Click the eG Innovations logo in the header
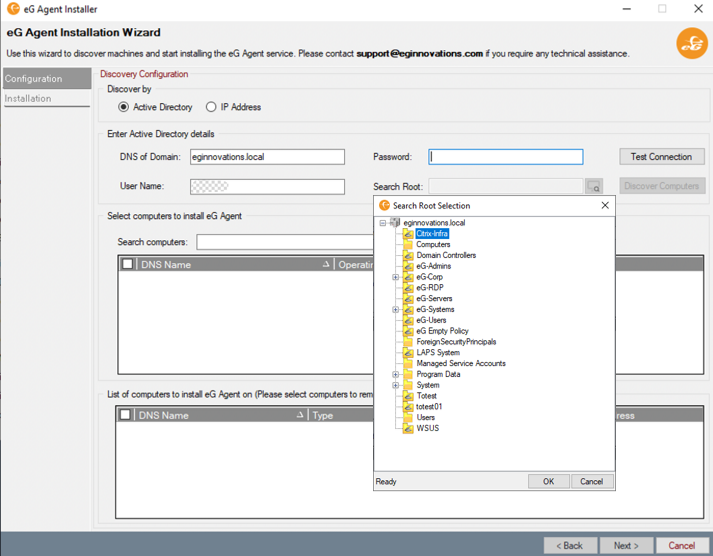Screen dimensions: 713x556 coord(692,43)
